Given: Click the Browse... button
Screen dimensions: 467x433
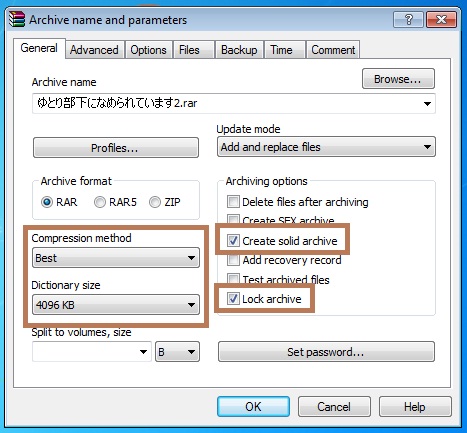Looking at the screenshot, I should tap(398, 79).
